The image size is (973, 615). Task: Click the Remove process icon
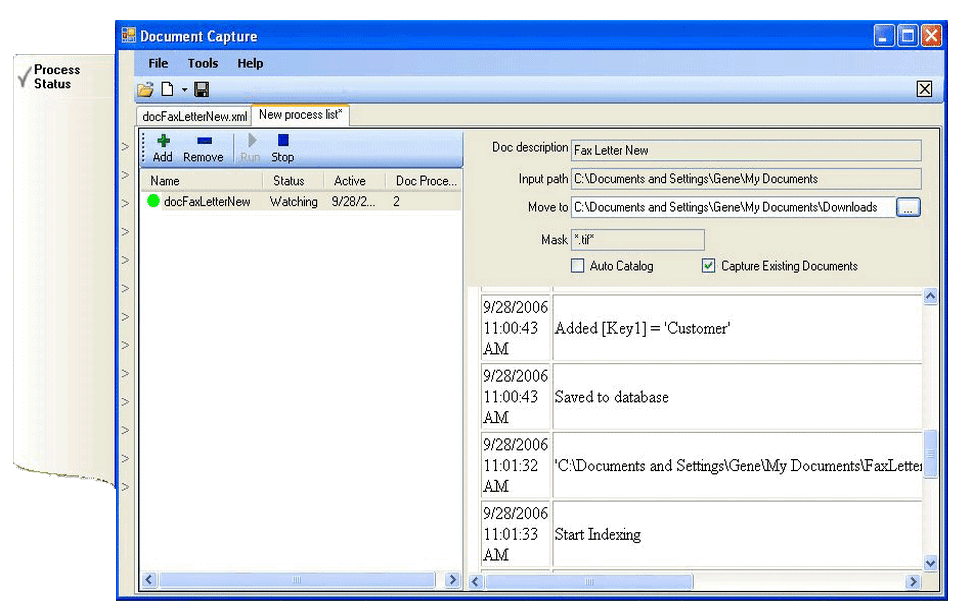coord(203,143)
